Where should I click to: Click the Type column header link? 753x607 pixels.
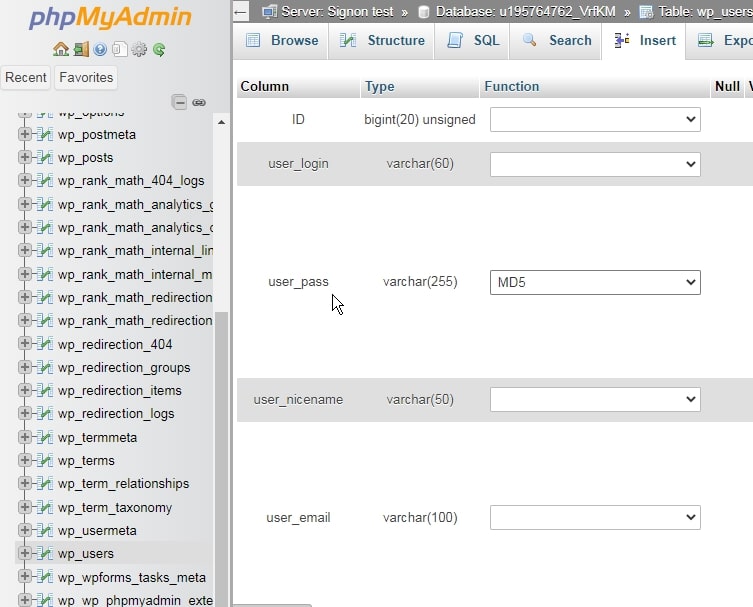tap(380, 86)
